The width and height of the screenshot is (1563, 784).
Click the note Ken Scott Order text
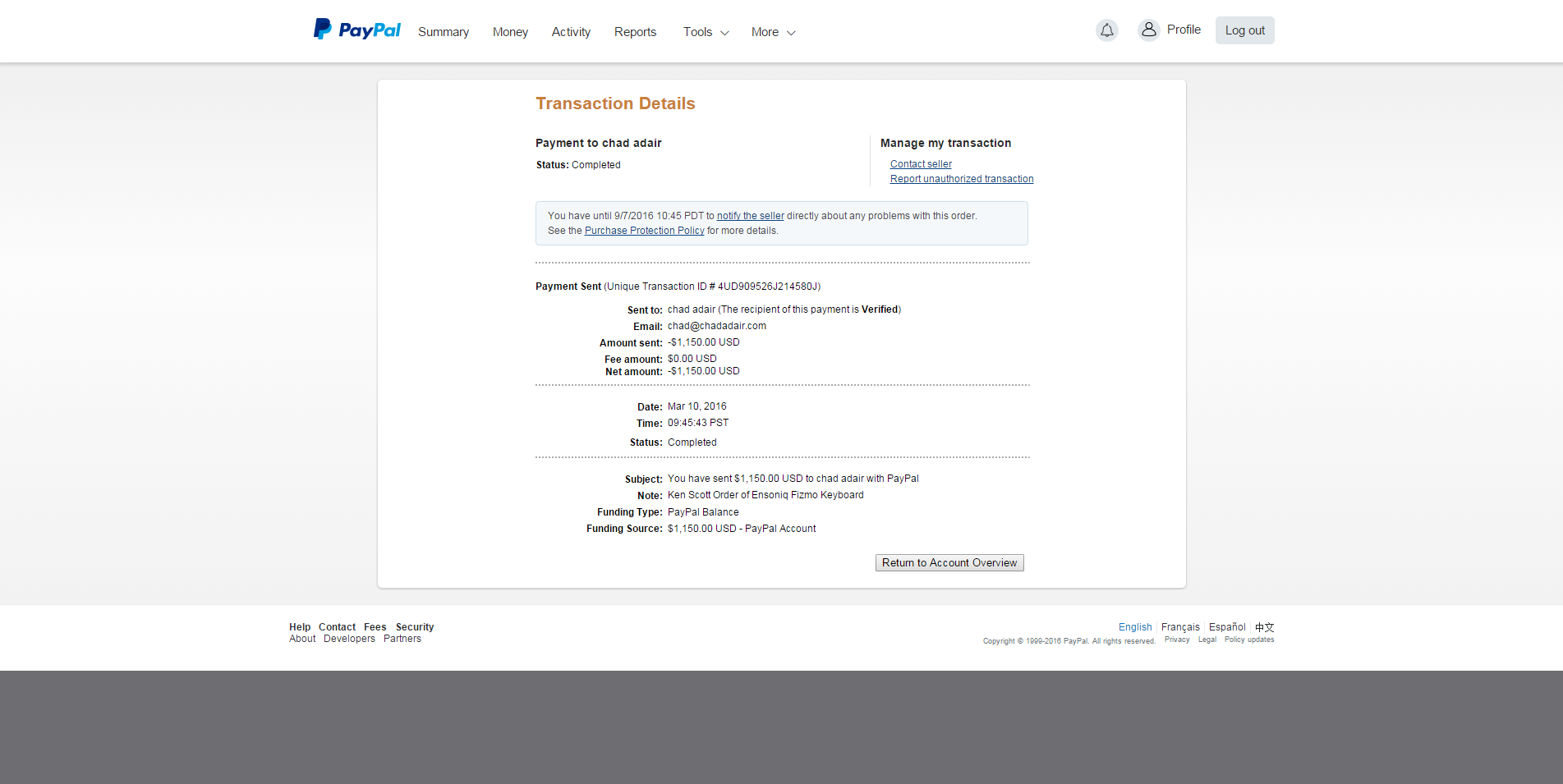click(x=765, y=495)
